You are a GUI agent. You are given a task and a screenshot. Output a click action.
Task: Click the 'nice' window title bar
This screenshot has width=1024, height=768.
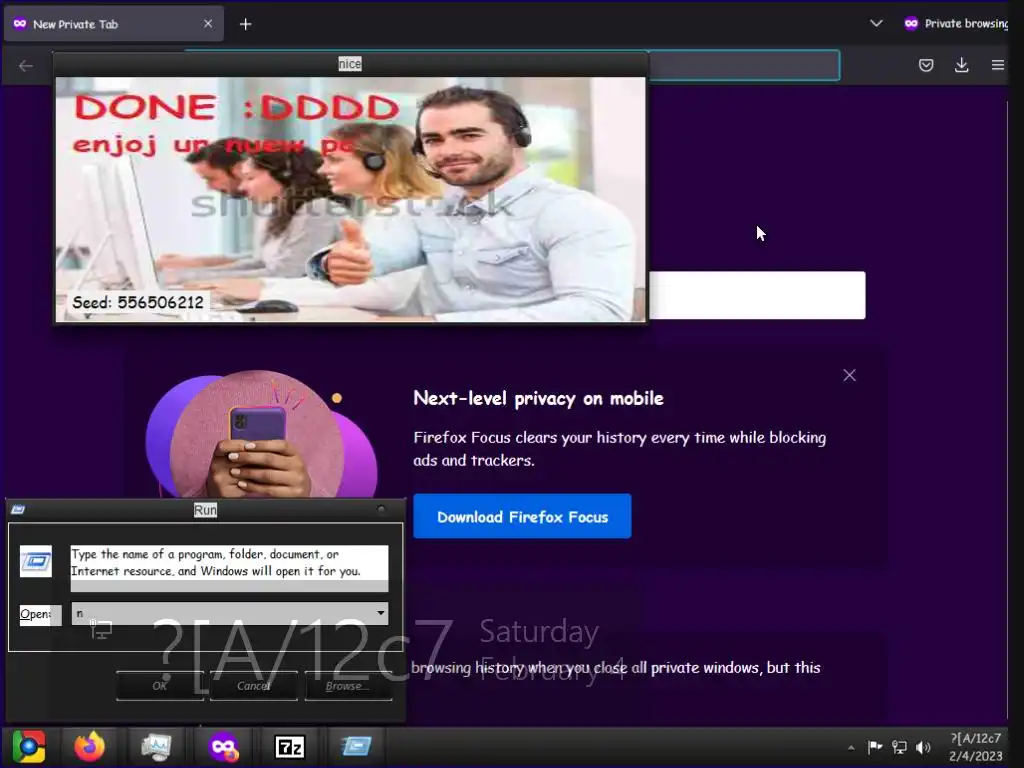click(x=351, y=64)
